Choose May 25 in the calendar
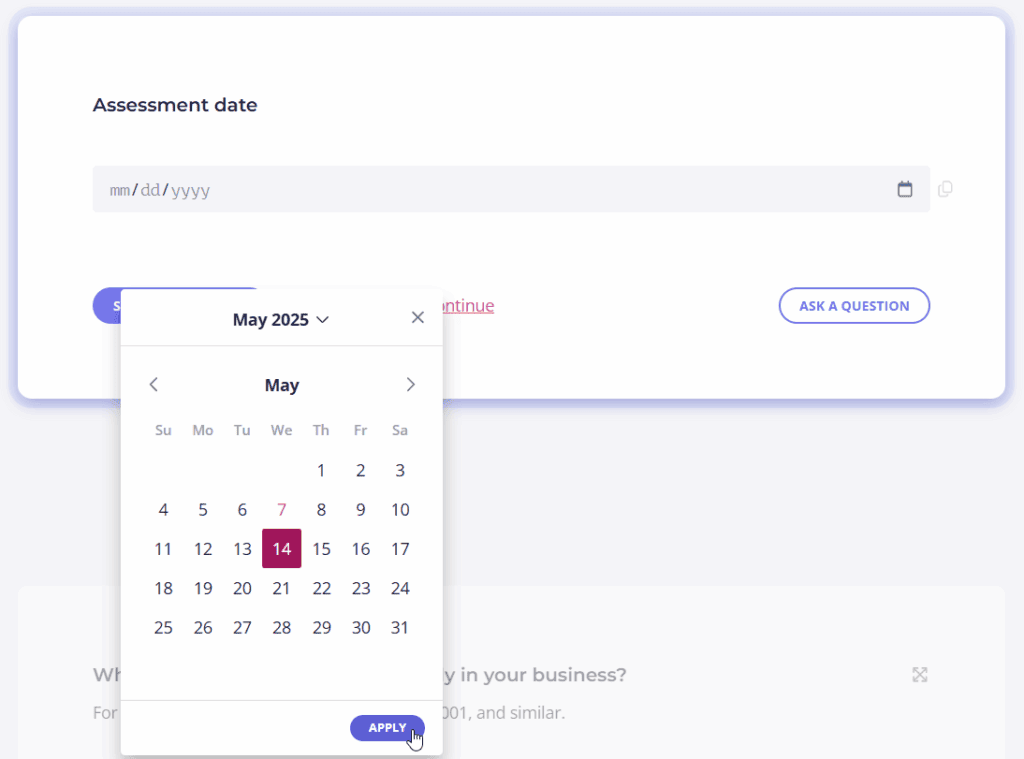 [163, 628]
